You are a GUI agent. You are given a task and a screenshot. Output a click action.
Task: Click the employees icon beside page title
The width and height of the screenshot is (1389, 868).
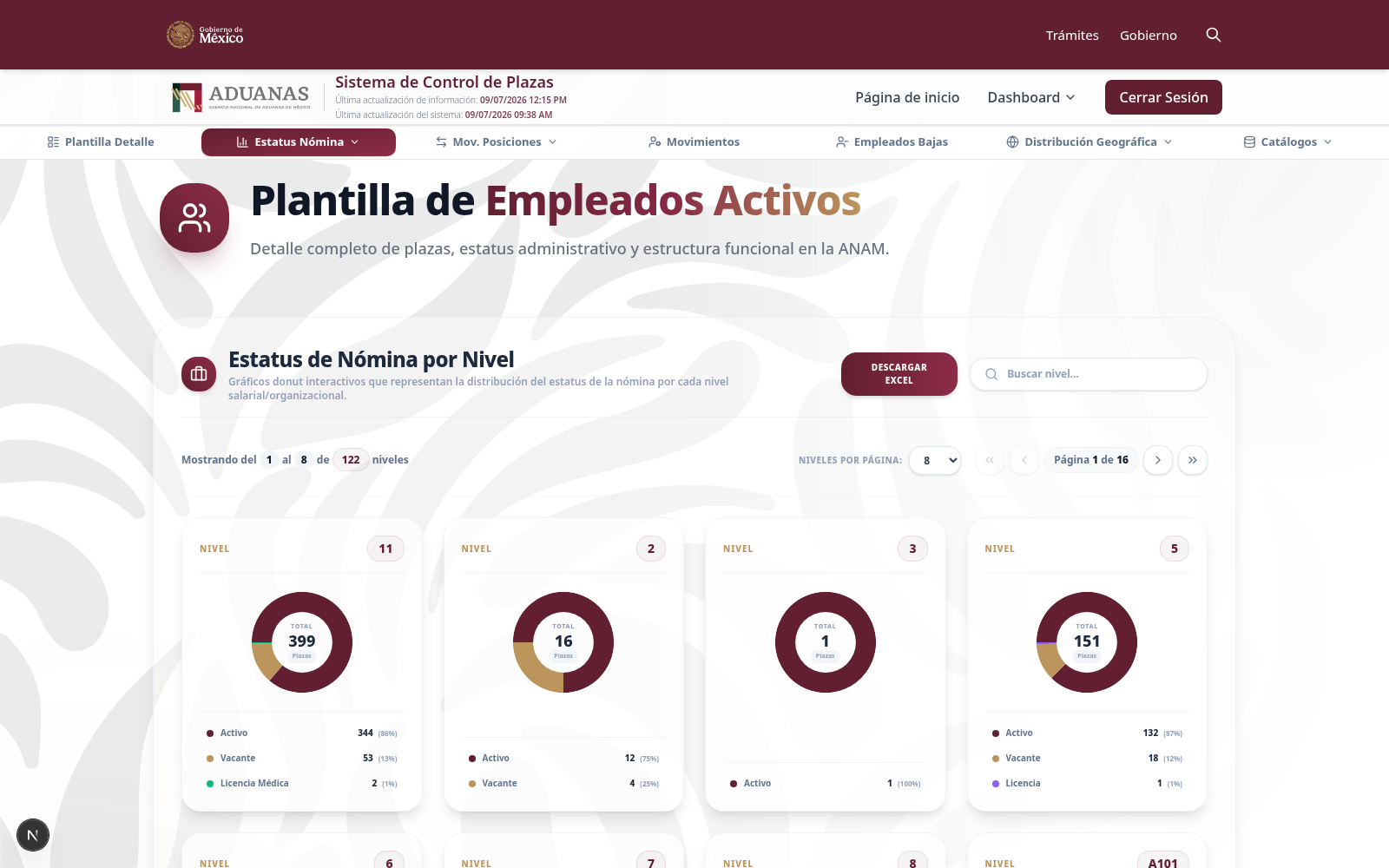194,218
